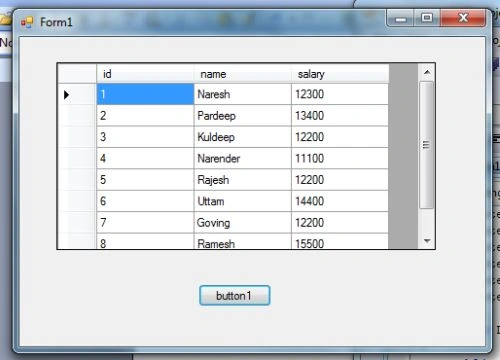Maximize the Form1 window
Image resolution: width=500 pixels, height=360 pixels.
(427, 18)
